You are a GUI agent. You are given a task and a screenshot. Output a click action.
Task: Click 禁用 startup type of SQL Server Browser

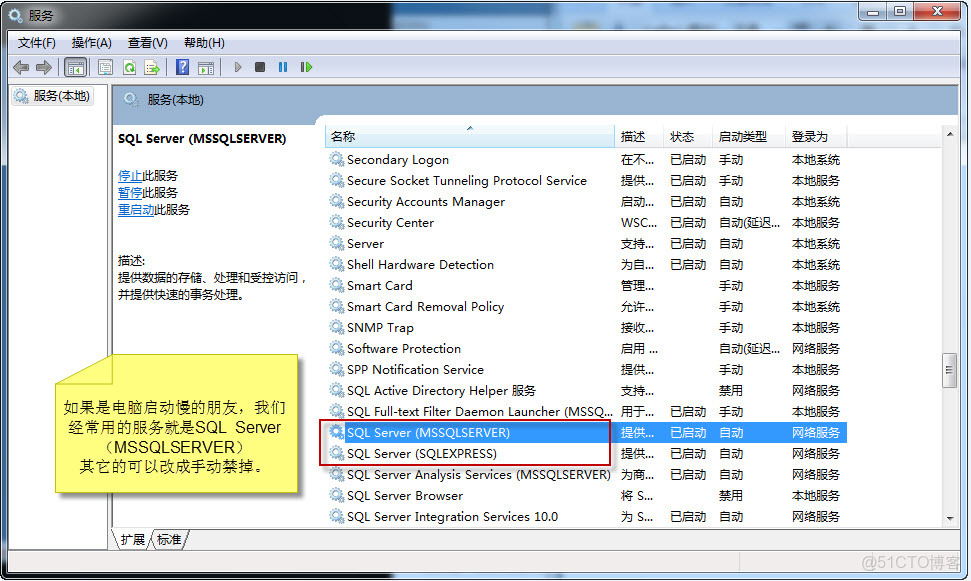pos(731,496)
